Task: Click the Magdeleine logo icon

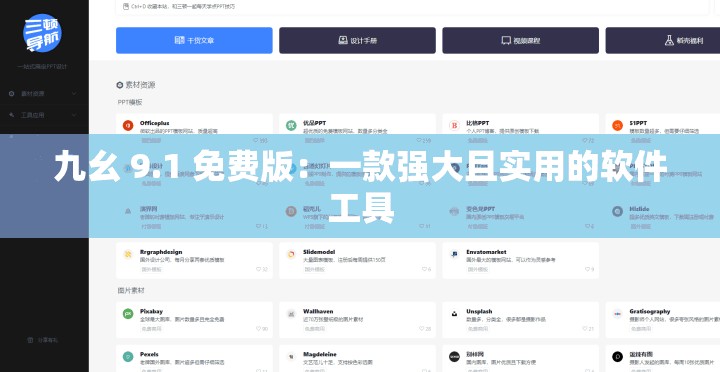Action: click(x=291, y=356)
